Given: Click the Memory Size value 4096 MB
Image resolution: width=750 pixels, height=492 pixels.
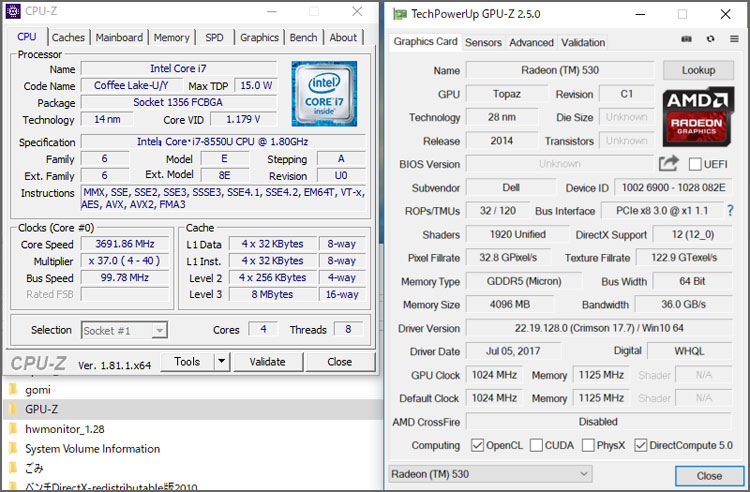Looking at the screenshot, I should 509,304.
